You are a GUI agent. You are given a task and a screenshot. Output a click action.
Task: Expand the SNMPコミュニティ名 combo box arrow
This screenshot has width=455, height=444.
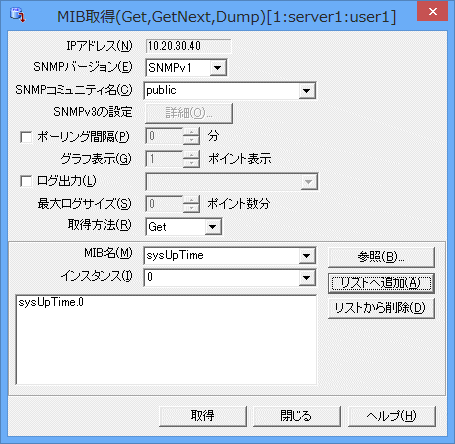click(x=306, y=90)
